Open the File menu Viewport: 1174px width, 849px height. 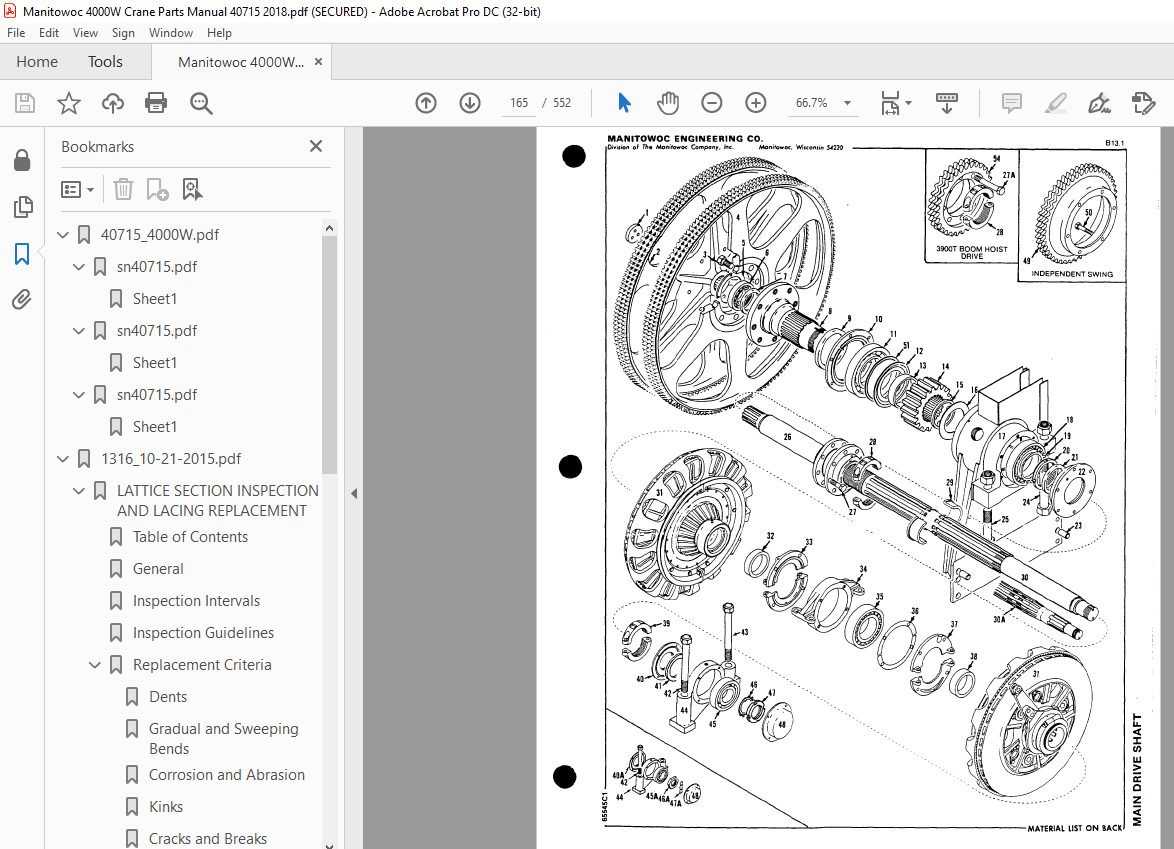[16, 33]
